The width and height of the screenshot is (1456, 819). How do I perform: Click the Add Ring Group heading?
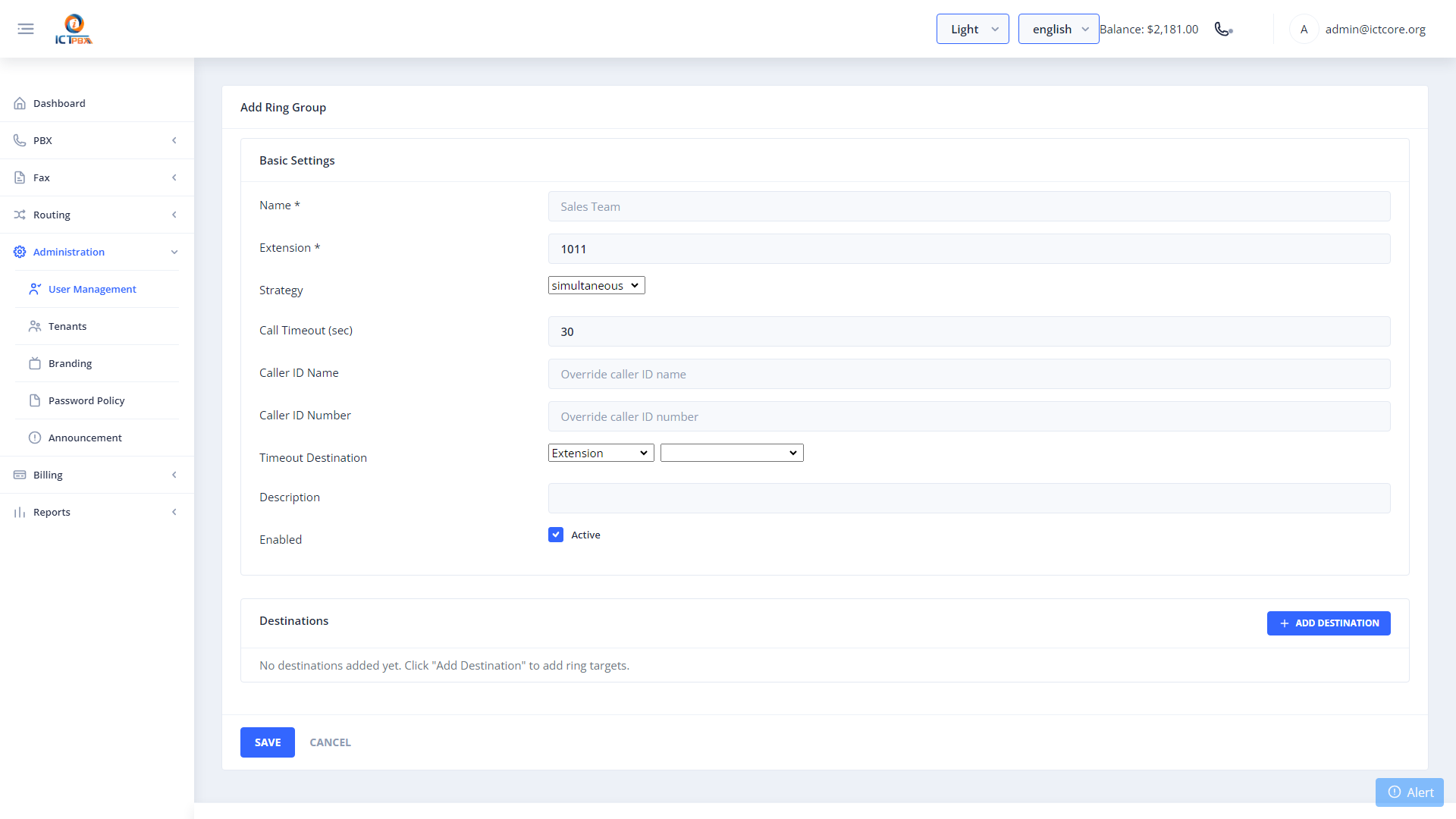(283, 107)
